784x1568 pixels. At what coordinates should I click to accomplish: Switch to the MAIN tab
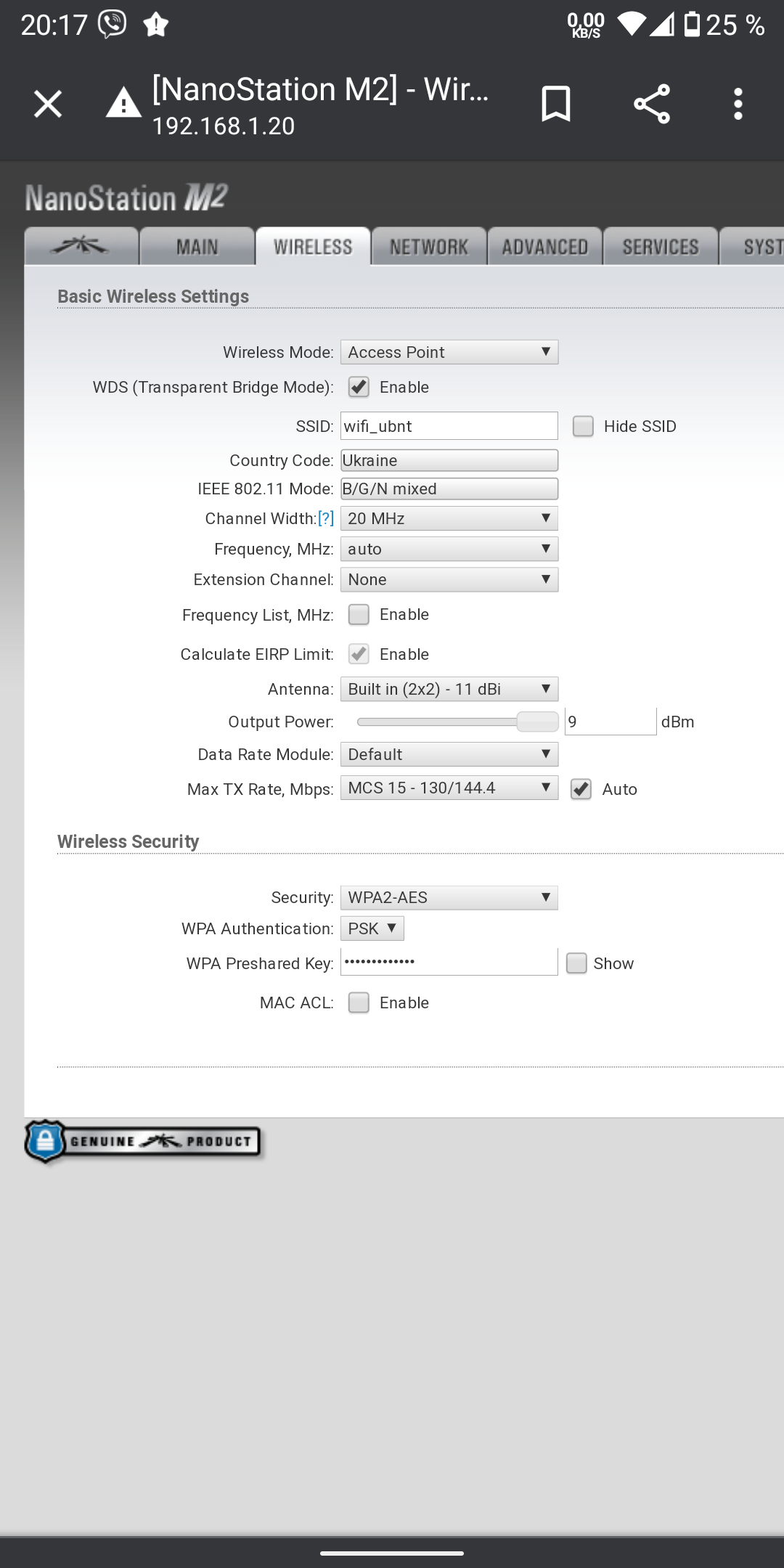197,247
